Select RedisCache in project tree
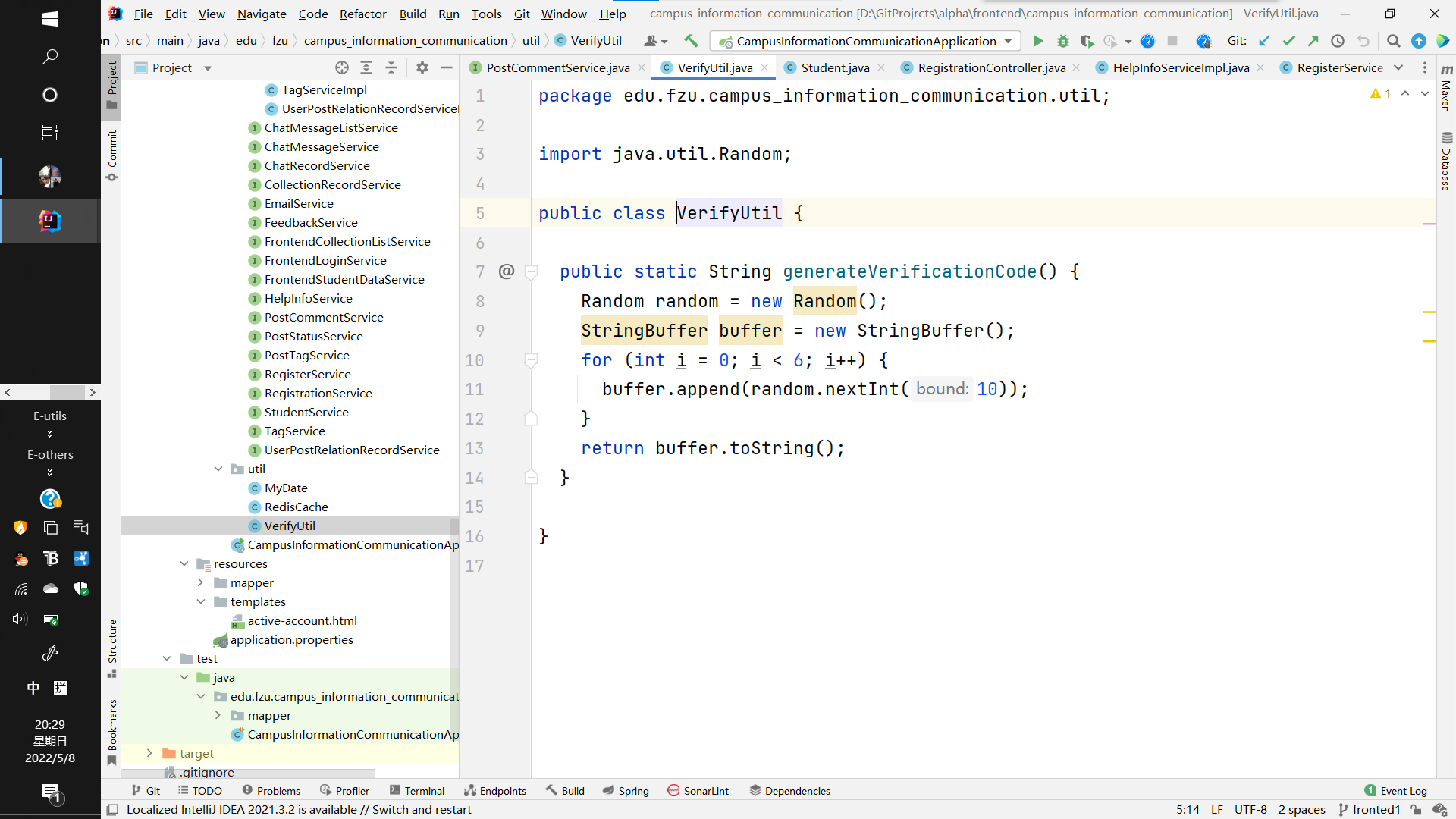This screenshot has height=819, width=1456. [296, 507]
